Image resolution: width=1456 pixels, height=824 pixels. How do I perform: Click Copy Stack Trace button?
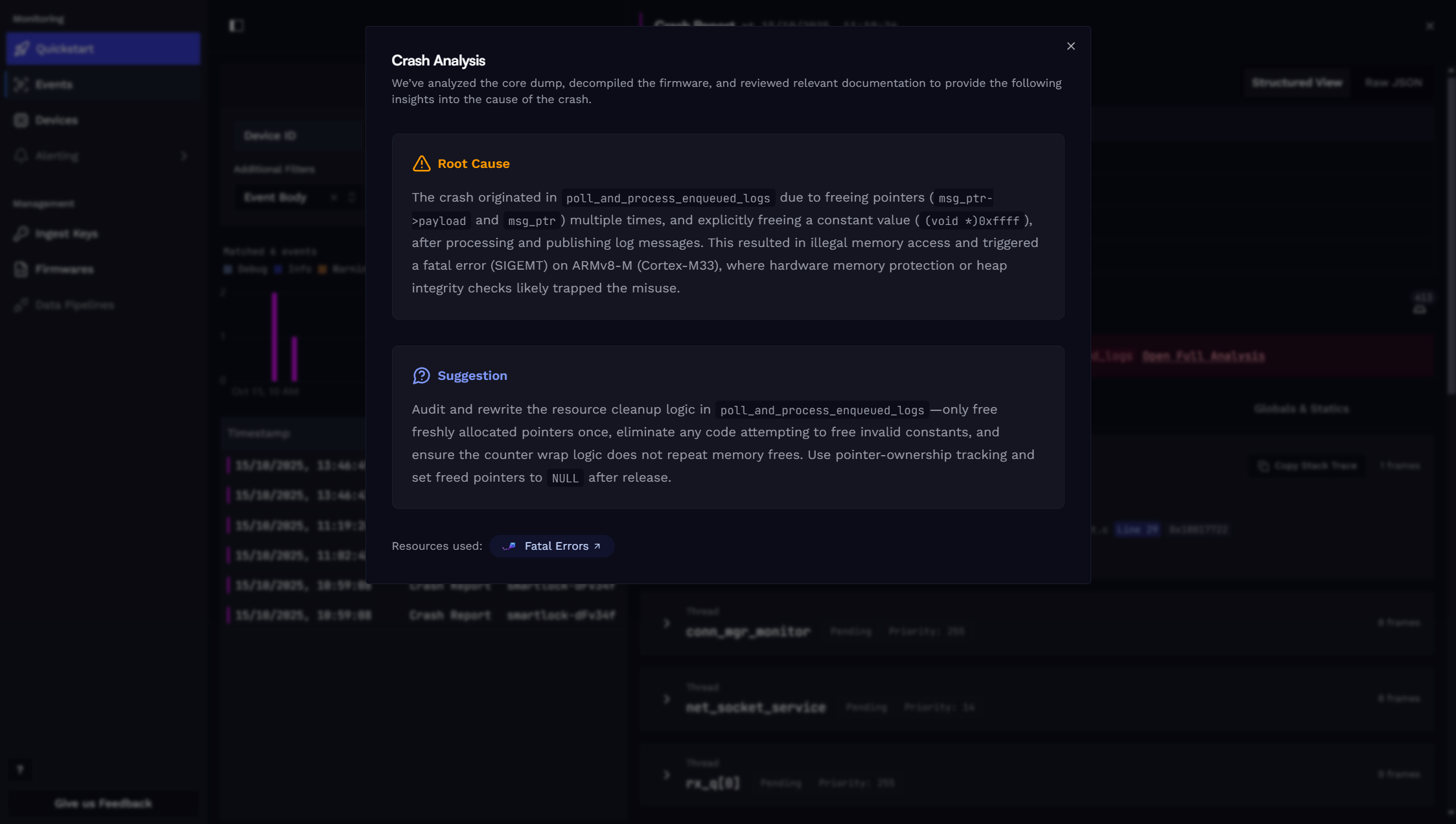[1308, 465]
